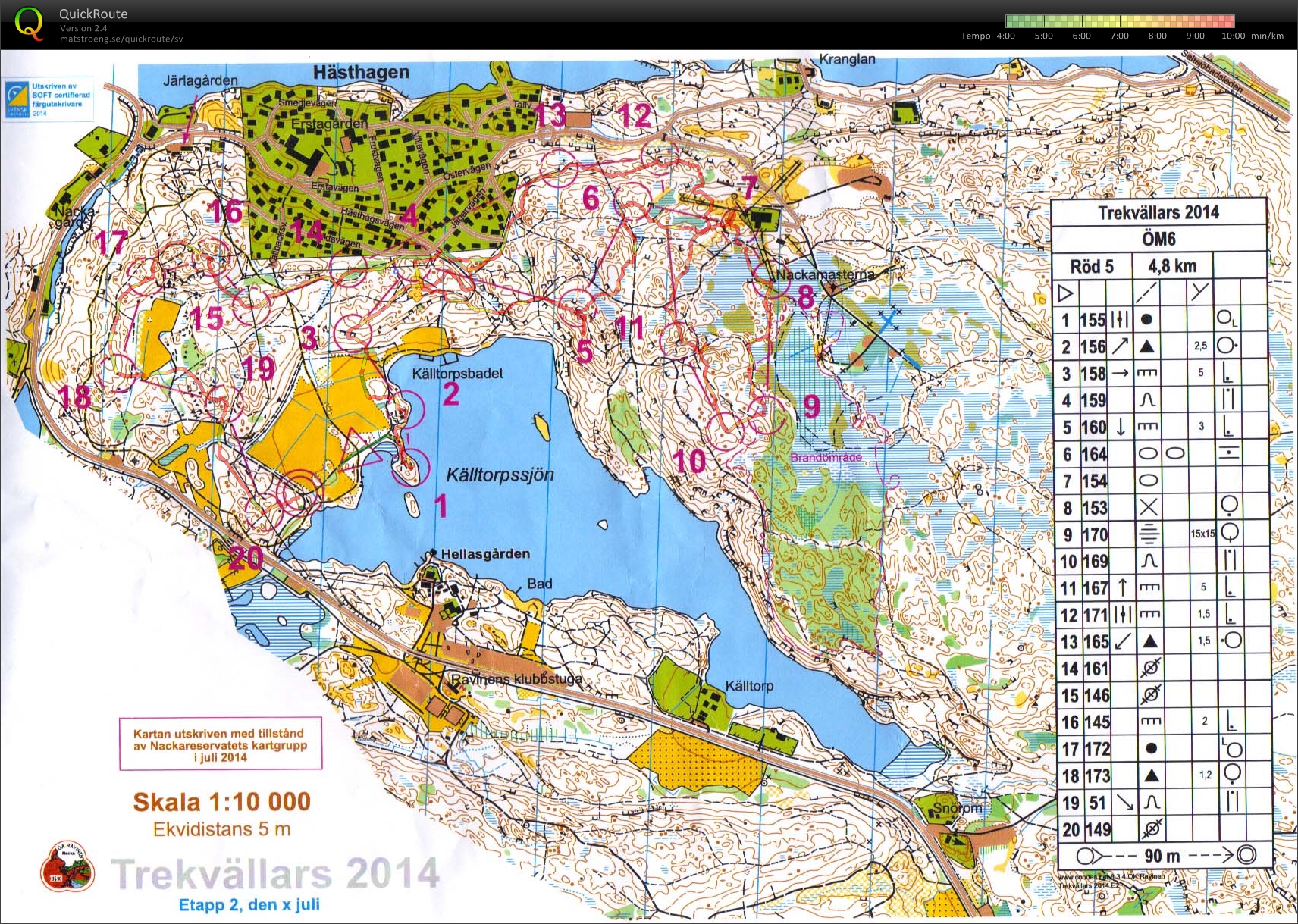The height and width of the screenshot is (924, 1298).
Task: Click the OK Ravinen club logo
Action: (x=67, y=866)
